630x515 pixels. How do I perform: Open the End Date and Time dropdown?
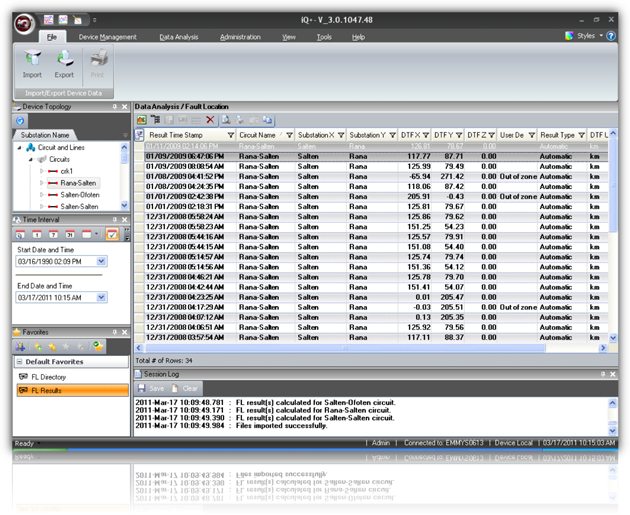[102, 298]
